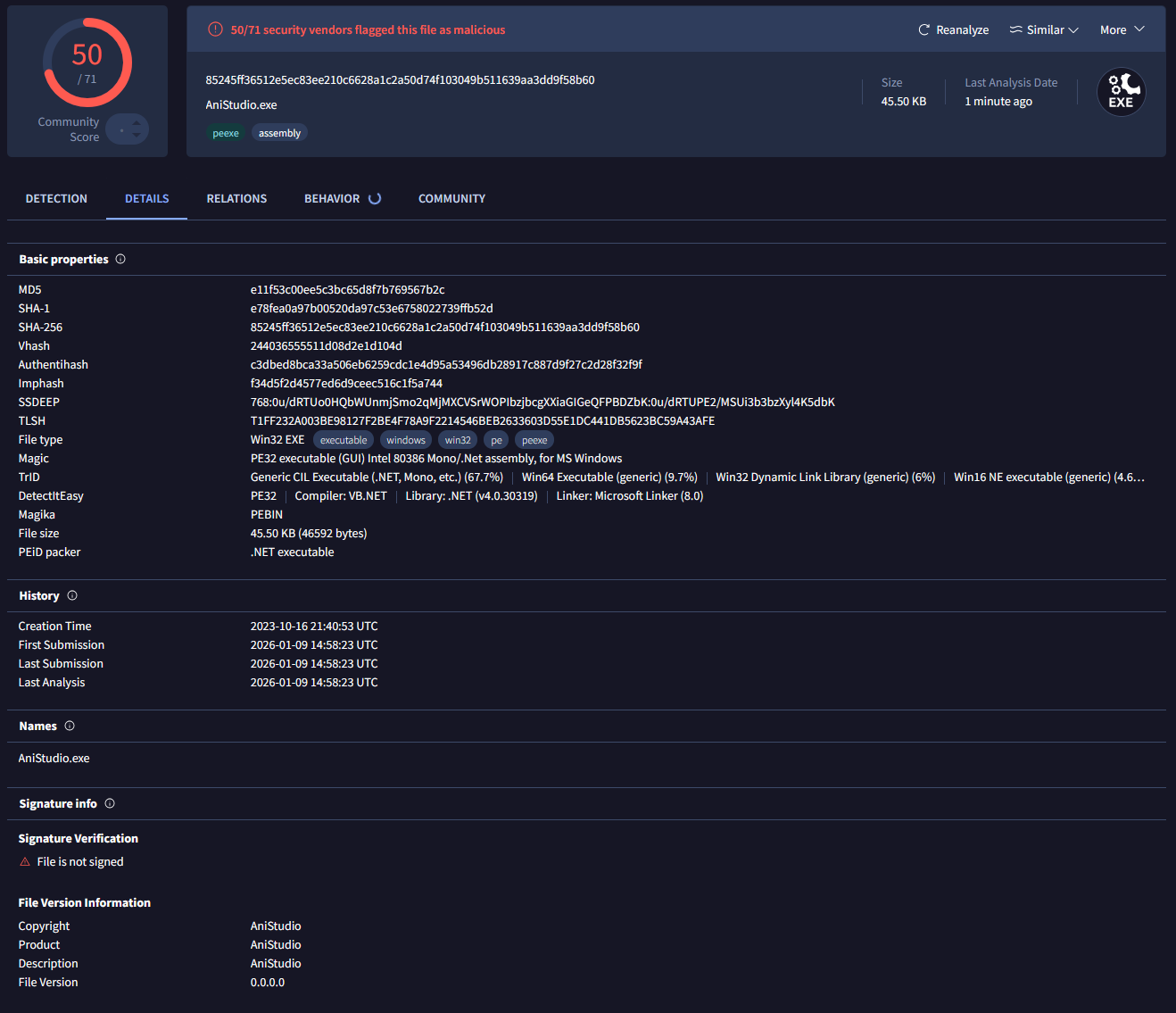Click the red malicious alert icon

[x=215, y=29]
